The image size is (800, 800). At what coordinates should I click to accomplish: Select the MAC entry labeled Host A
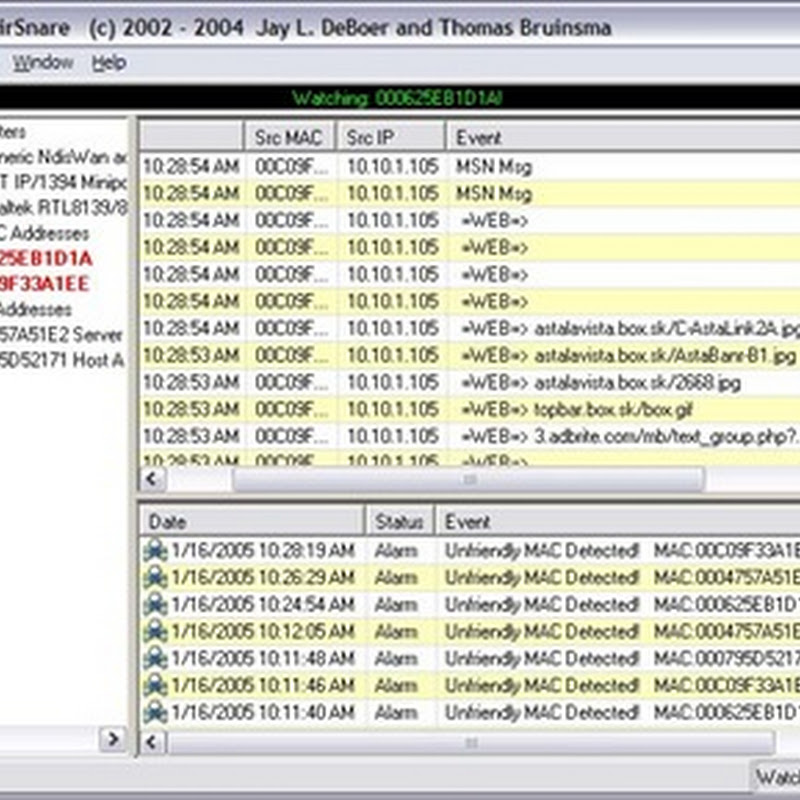pyautogui.click(x=60, y=360)
